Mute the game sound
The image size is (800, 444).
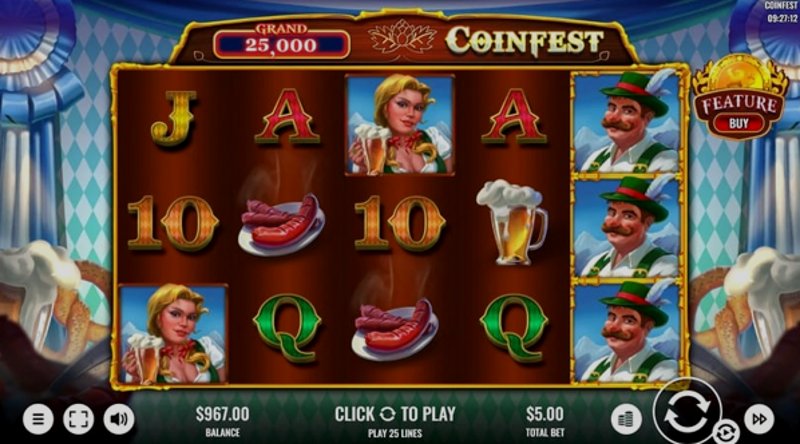click(119, 419)
